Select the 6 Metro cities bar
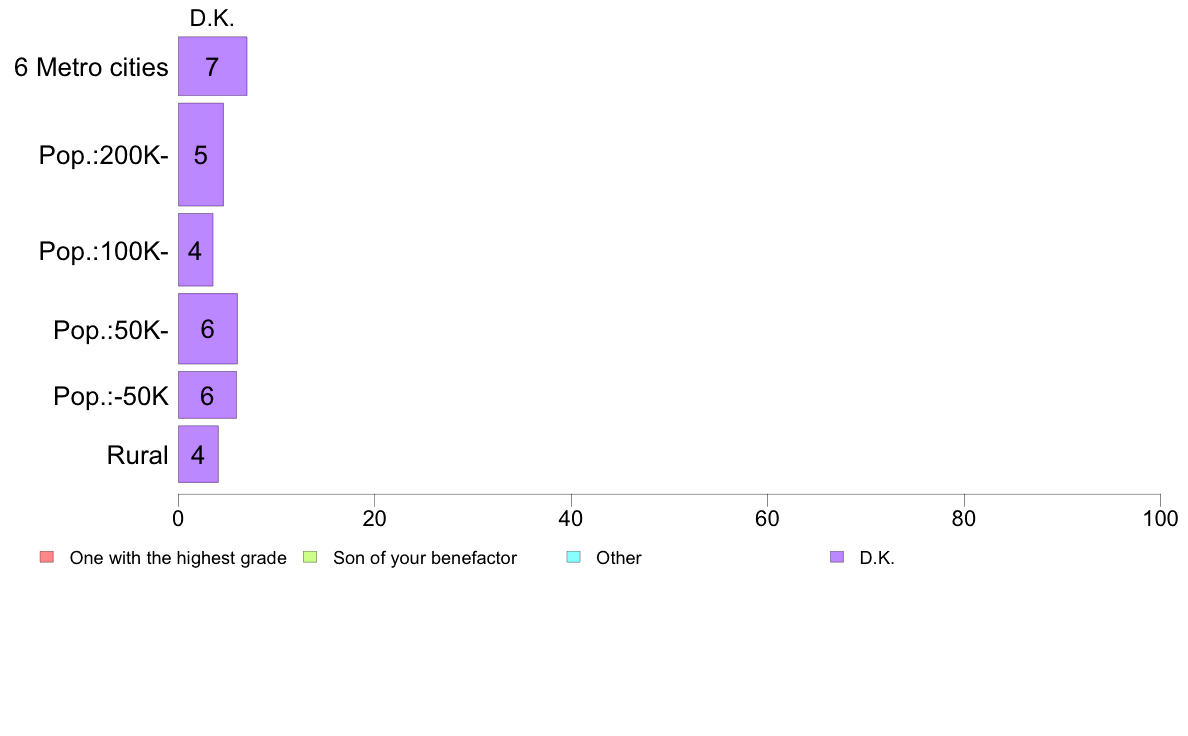The width and height of the screenshot is (1188, 736). 212,66
